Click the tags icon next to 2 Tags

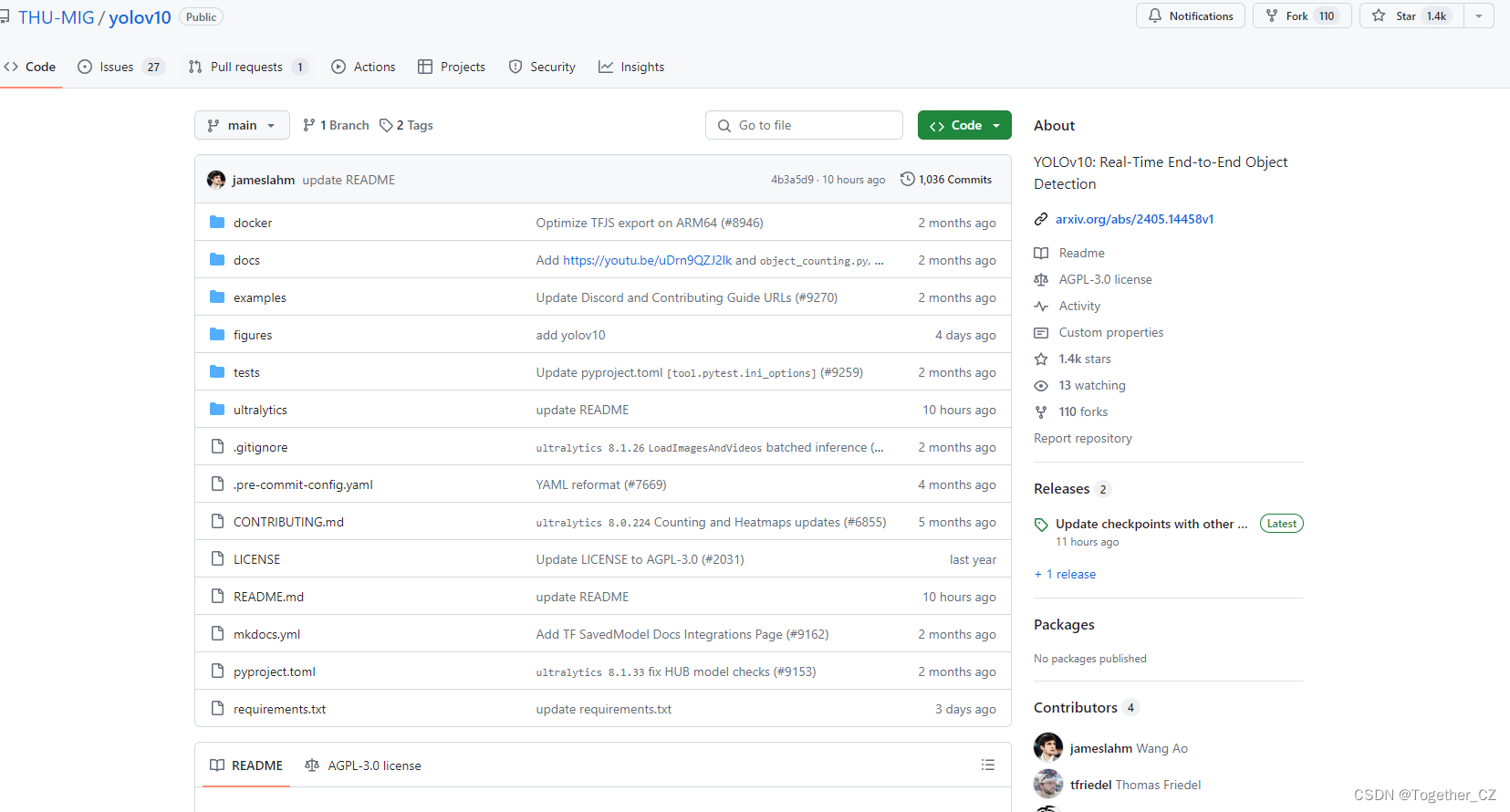386,125
